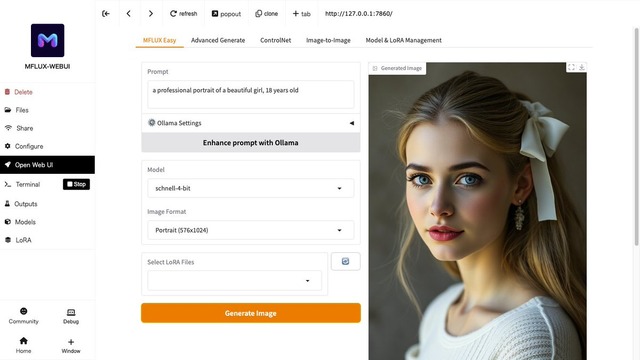Expand the Ollama Settings section
The width and height of the screenshot is (640, 360).
(x=251, y=123)
